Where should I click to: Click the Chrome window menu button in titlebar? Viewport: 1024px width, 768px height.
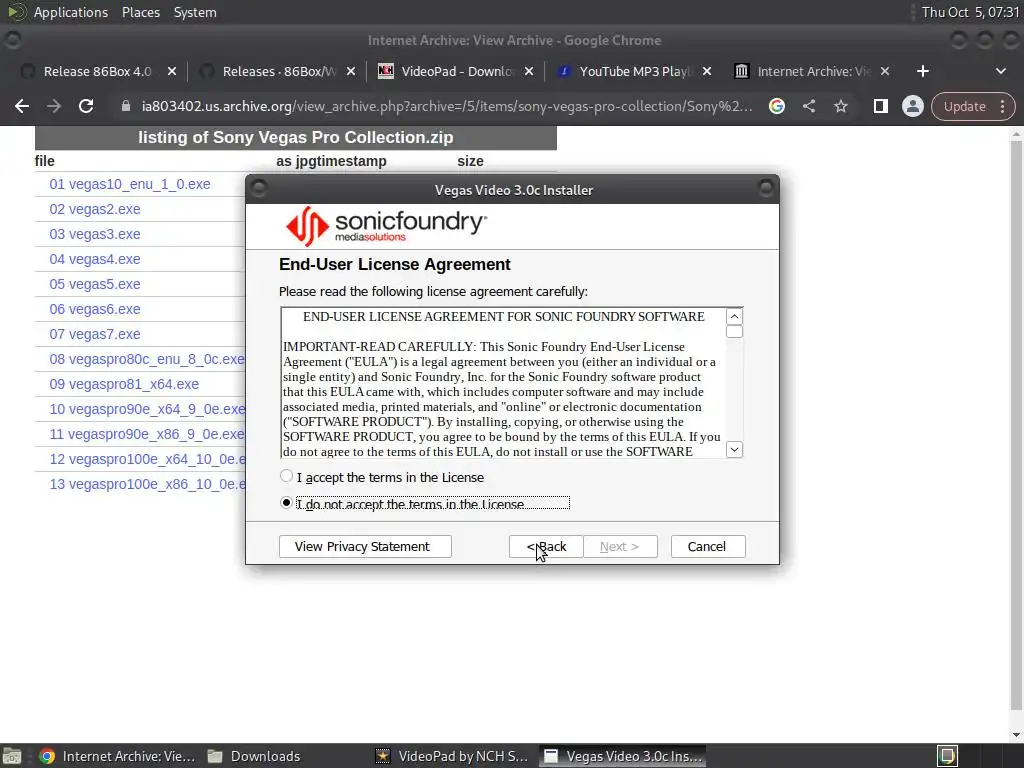pos(12,40)
